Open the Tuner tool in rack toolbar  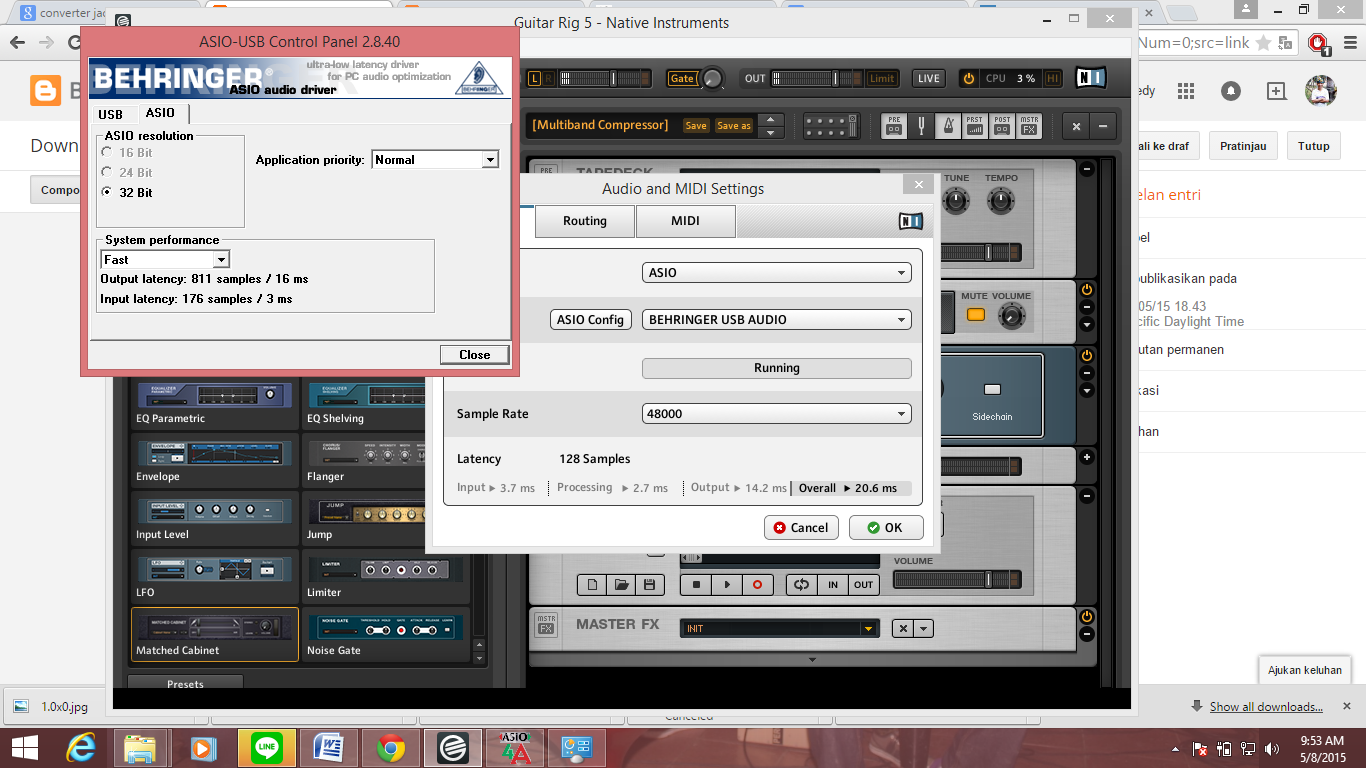click(x=921, y=126)
